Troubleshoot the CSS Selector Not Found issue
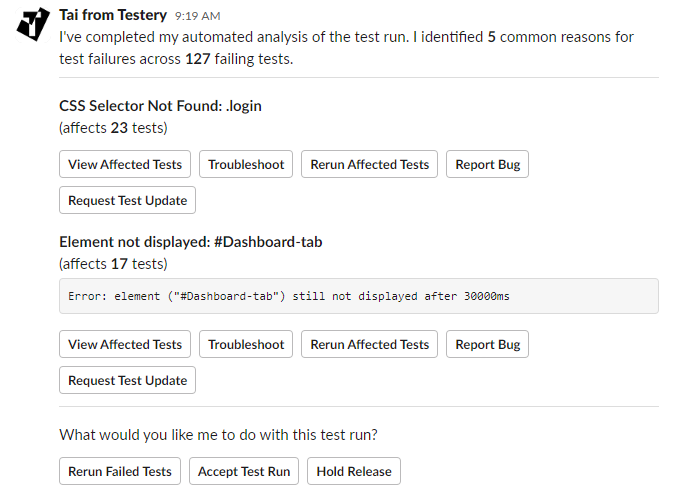 (x=246, y=164)
